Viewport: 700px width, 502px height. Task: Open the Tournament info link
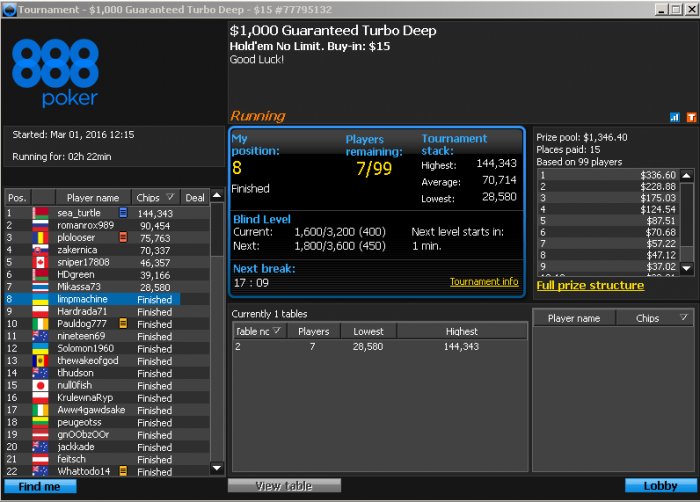click(484, 282)
